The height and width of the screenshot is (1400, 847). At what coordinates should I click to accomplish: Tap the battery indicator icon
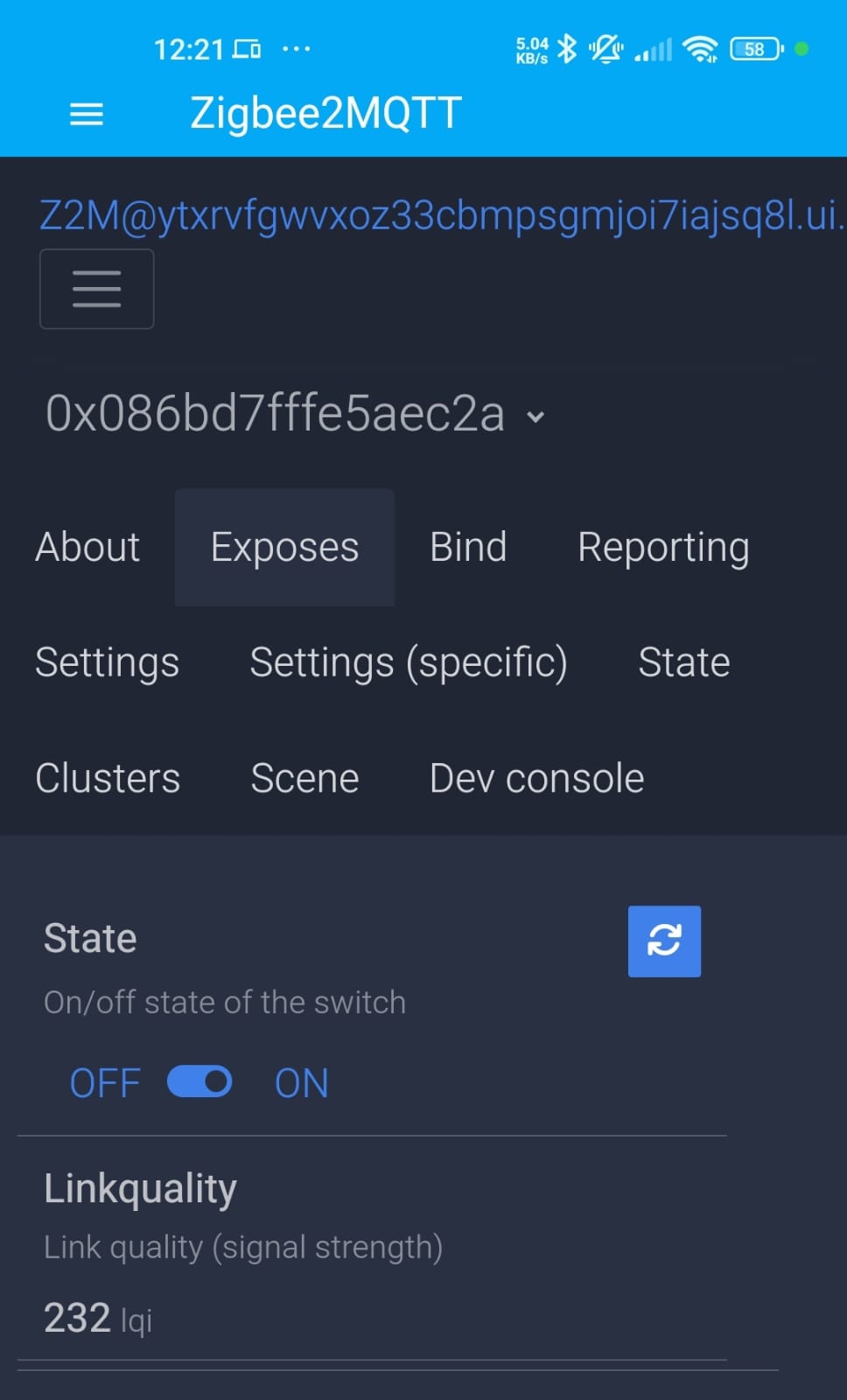[756, 49]
